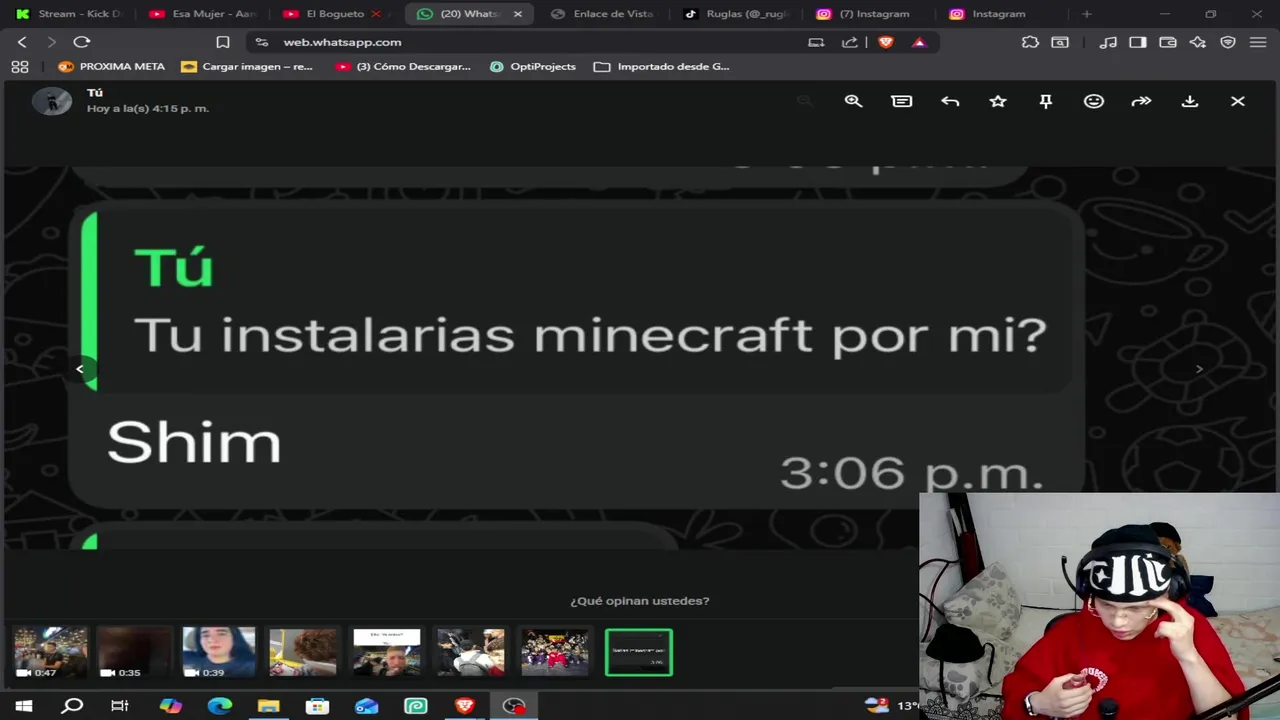Open the 0:47 video thumbnail

click(50, 652)
